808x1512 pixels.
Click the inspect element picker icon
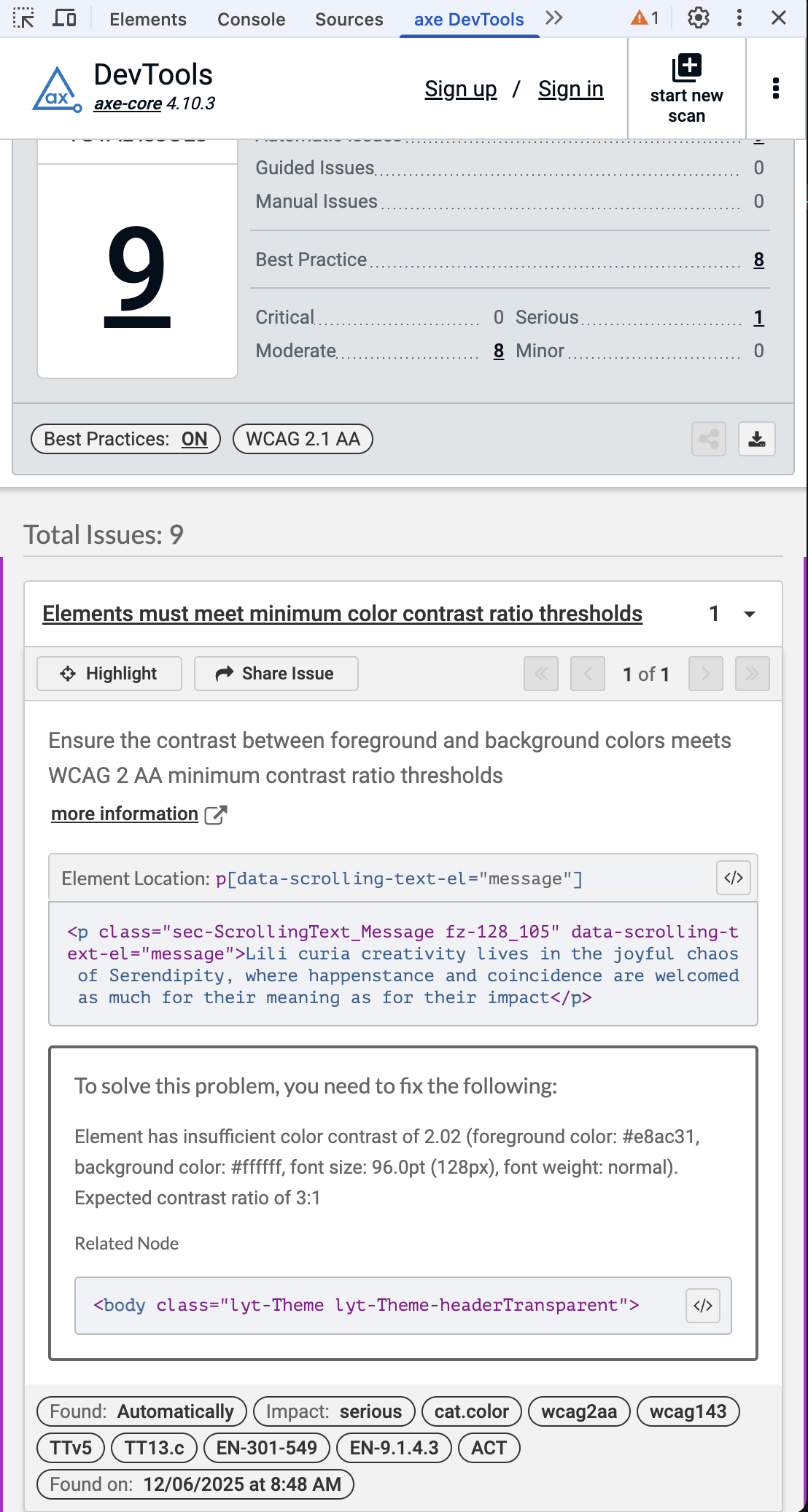pyautogui.click(x=23, y=18)
